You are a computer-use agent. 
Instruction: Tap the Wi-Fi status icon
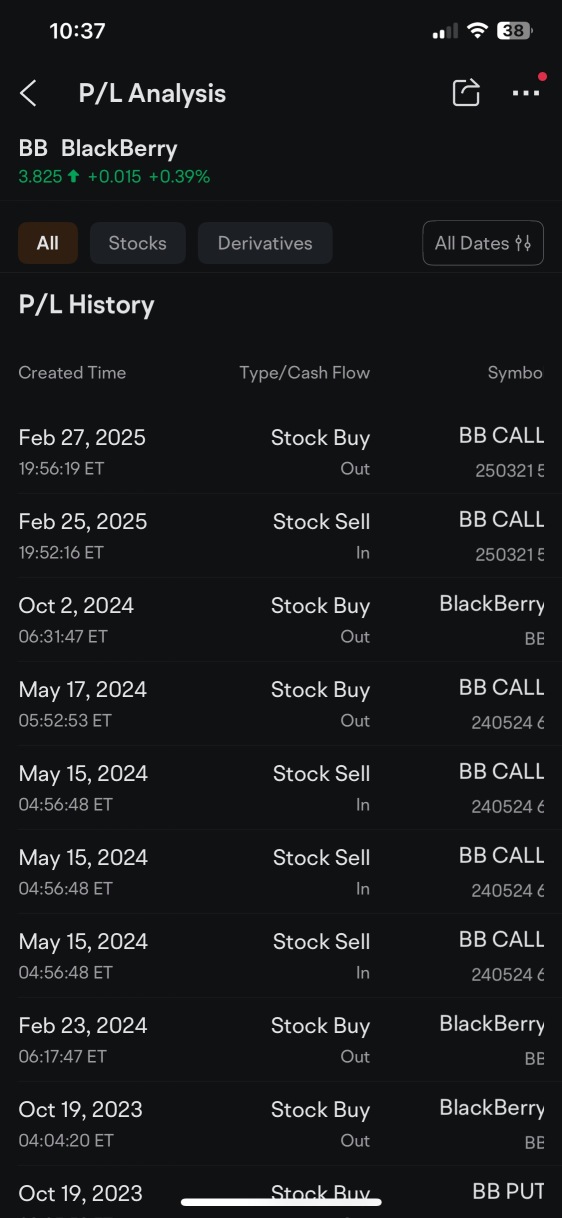tap(477, 31)
